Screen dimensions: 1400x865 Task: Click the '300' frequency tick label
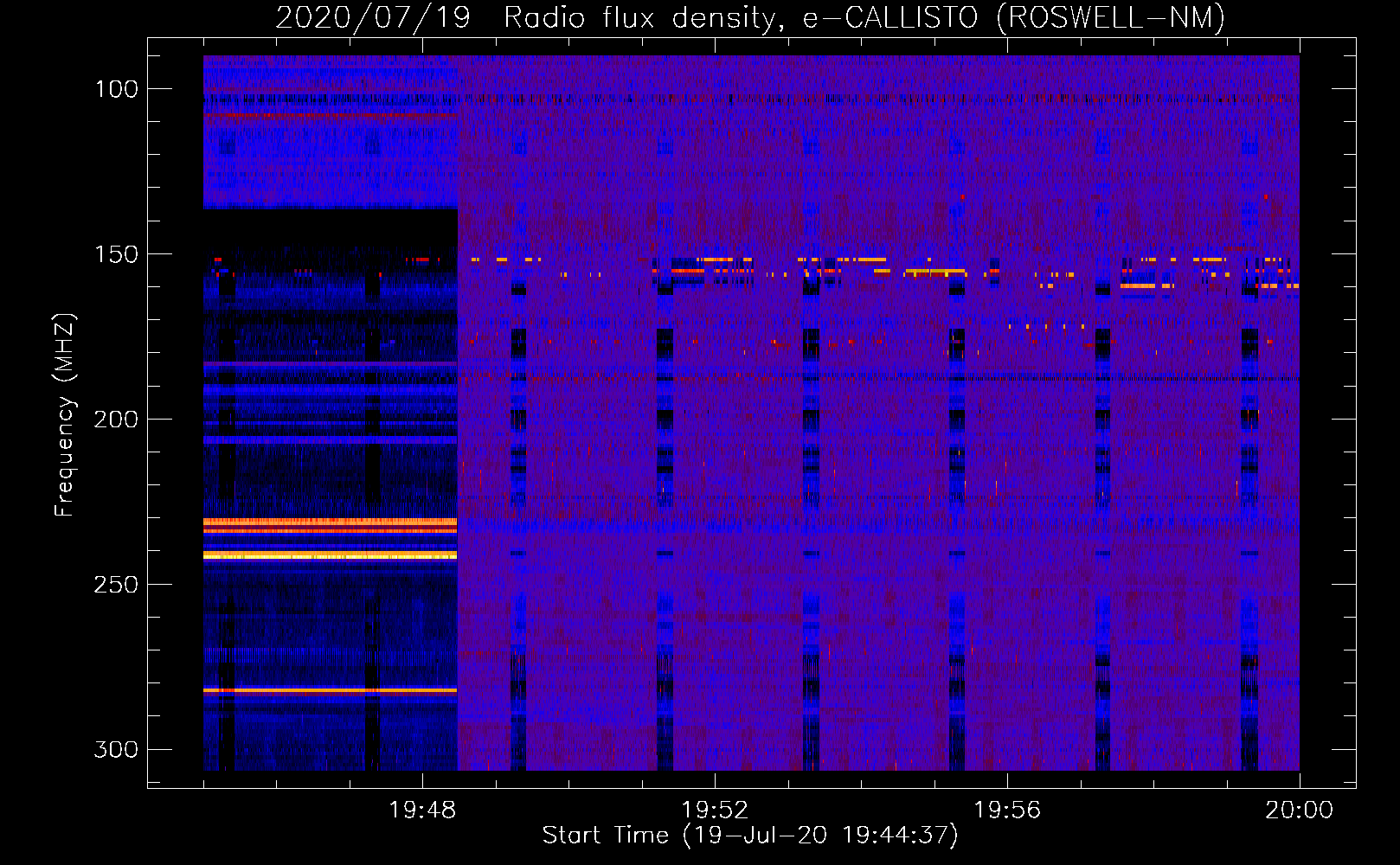pyautogui.click(x=116, y=749)
